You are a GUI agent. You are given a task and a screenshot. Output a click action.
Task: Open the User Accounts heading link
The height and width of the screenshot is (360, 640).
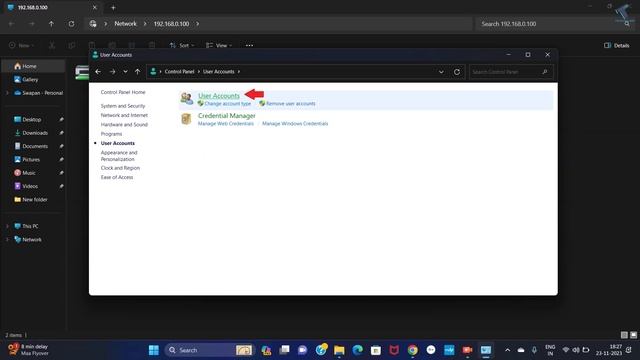click(x=219, y=96)
